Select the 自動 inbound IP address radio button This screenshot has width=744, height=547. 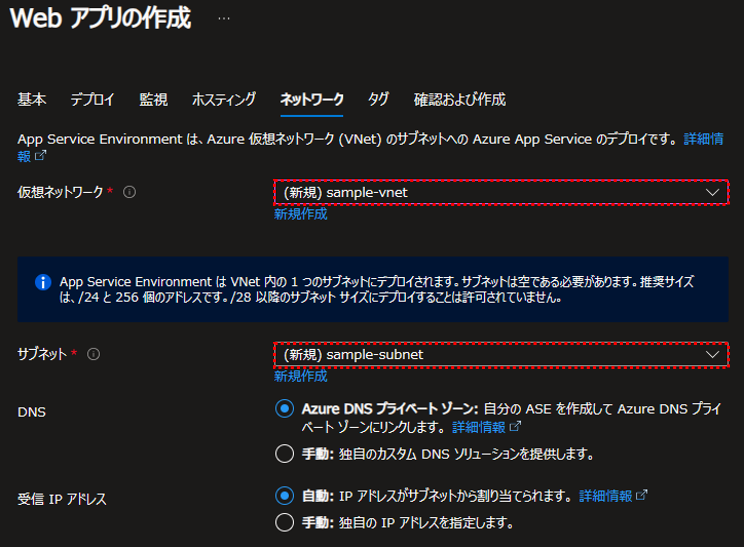click(284, 496)
